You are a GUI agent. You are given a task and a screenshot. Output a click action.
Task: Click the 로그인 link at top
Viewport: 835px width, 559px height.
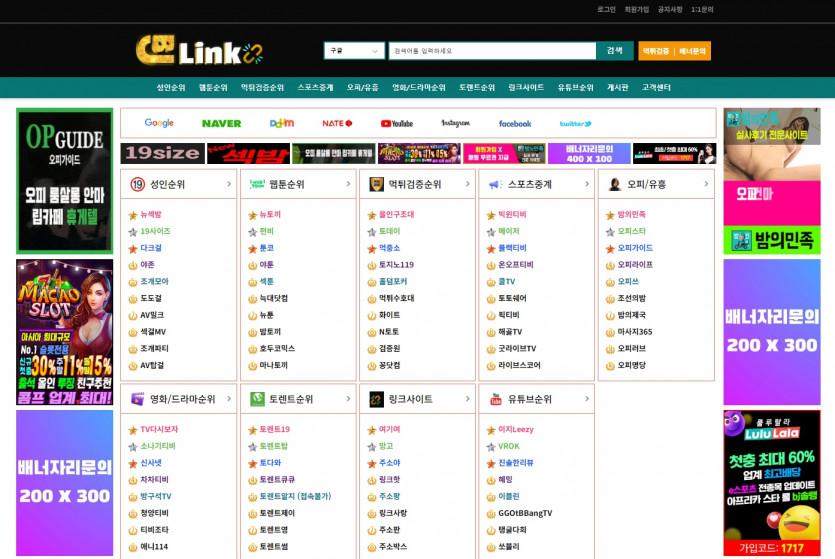(x=606, y=9)
